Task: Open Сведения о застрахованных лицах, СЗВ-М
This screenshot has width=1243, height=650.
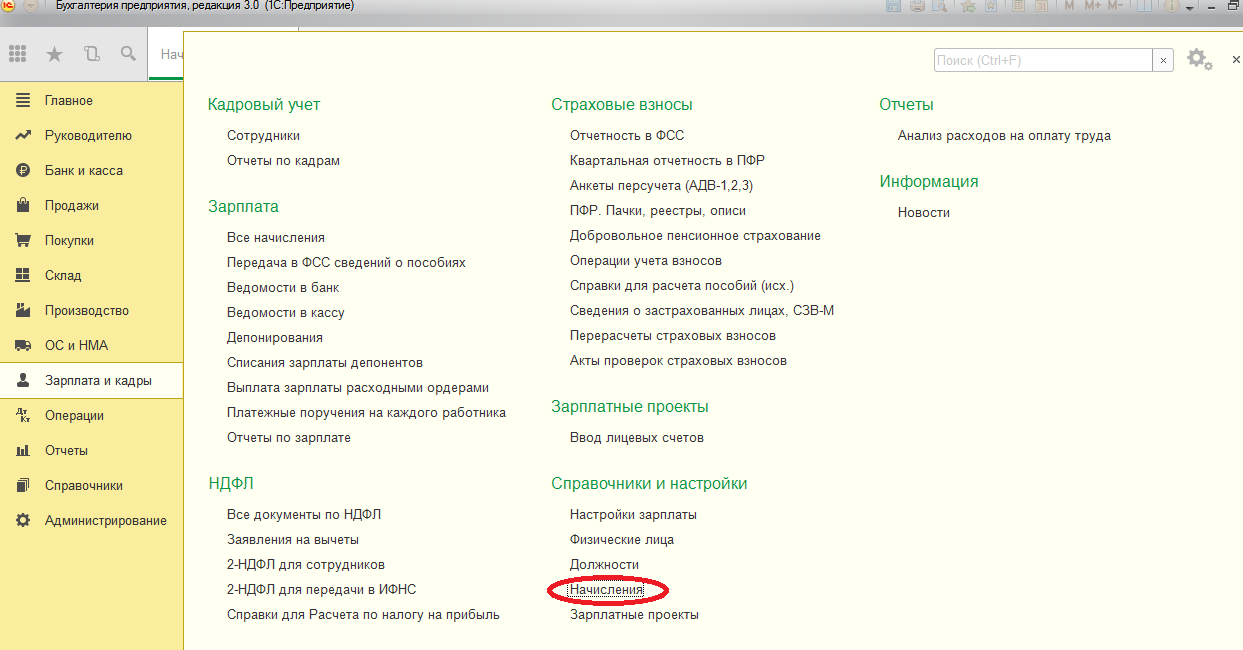Action: pos(702,311)
